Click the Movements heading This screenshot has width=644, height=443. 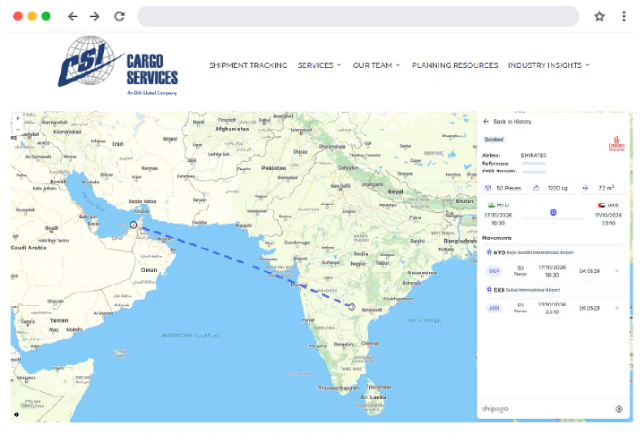[497, 238]
